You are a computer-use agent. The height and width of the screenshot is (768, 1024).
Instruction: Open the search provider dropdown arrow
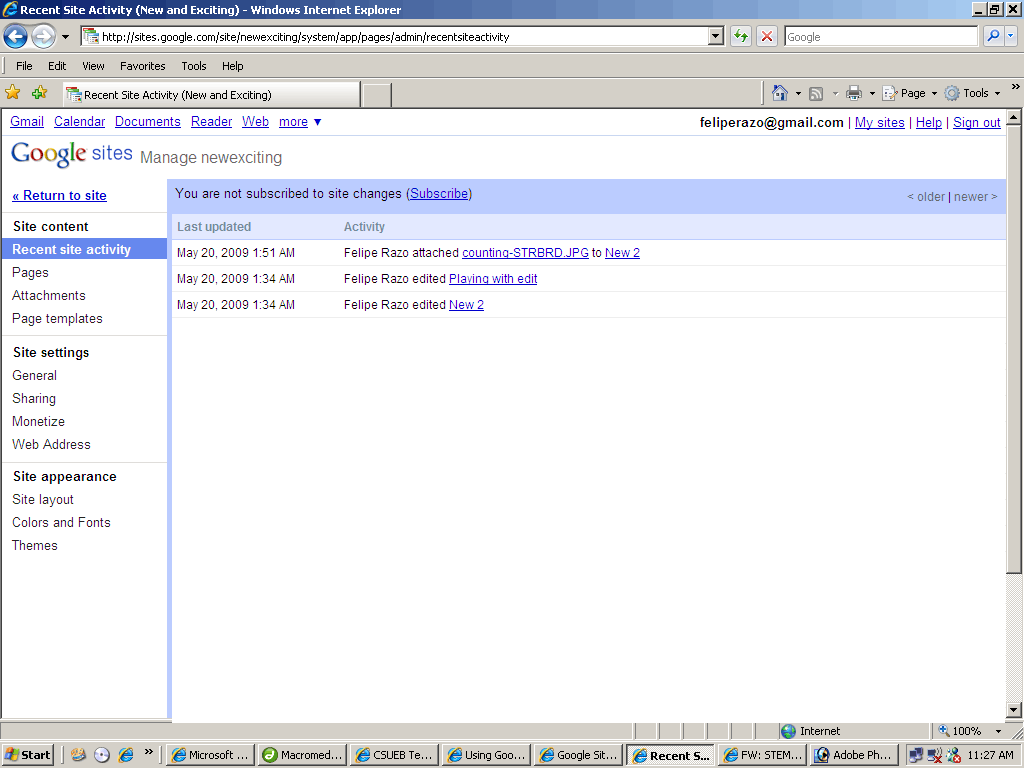coord(1010,37)
